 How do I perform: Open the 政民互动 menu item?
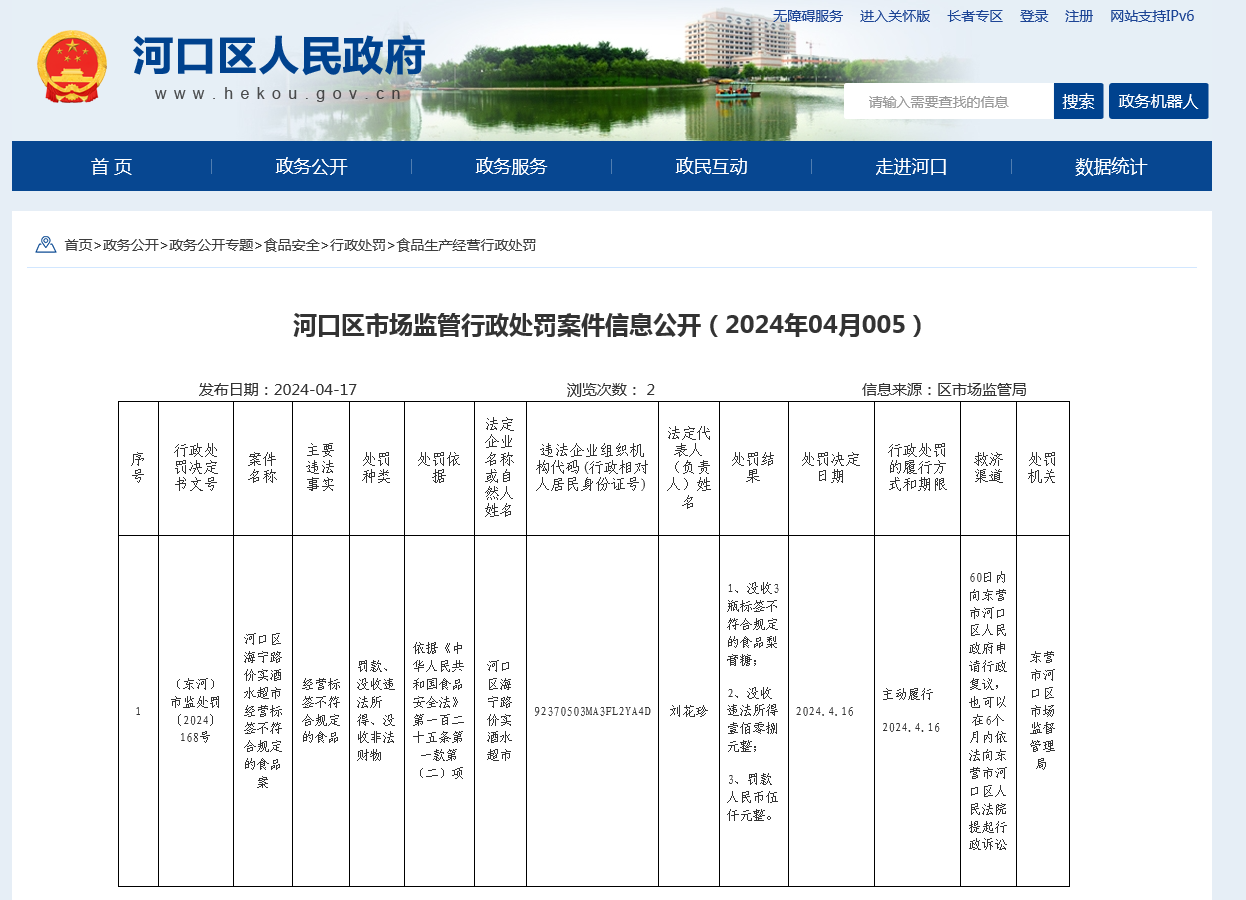711,167
